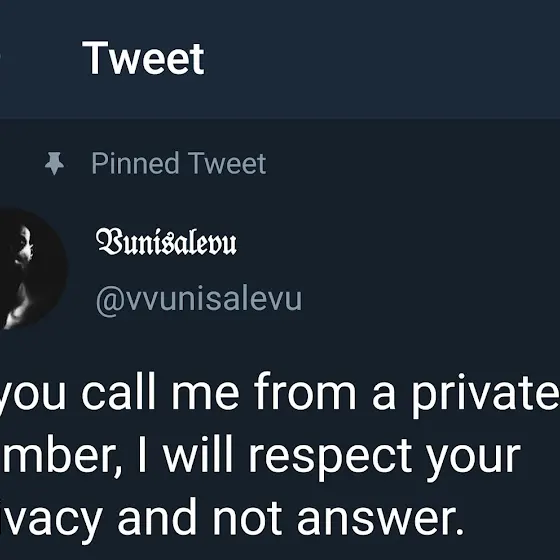Click the word "private" in the tweet
560x560 pixels.
pos(484,395)
